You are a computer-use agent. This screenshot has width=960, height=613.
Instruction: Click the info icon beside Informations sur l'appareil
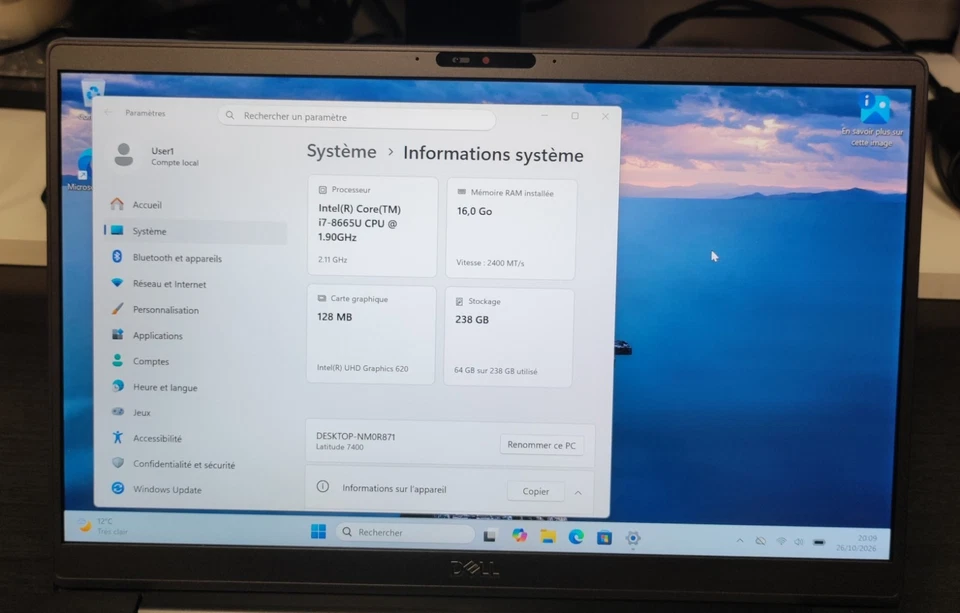(323, 487)
